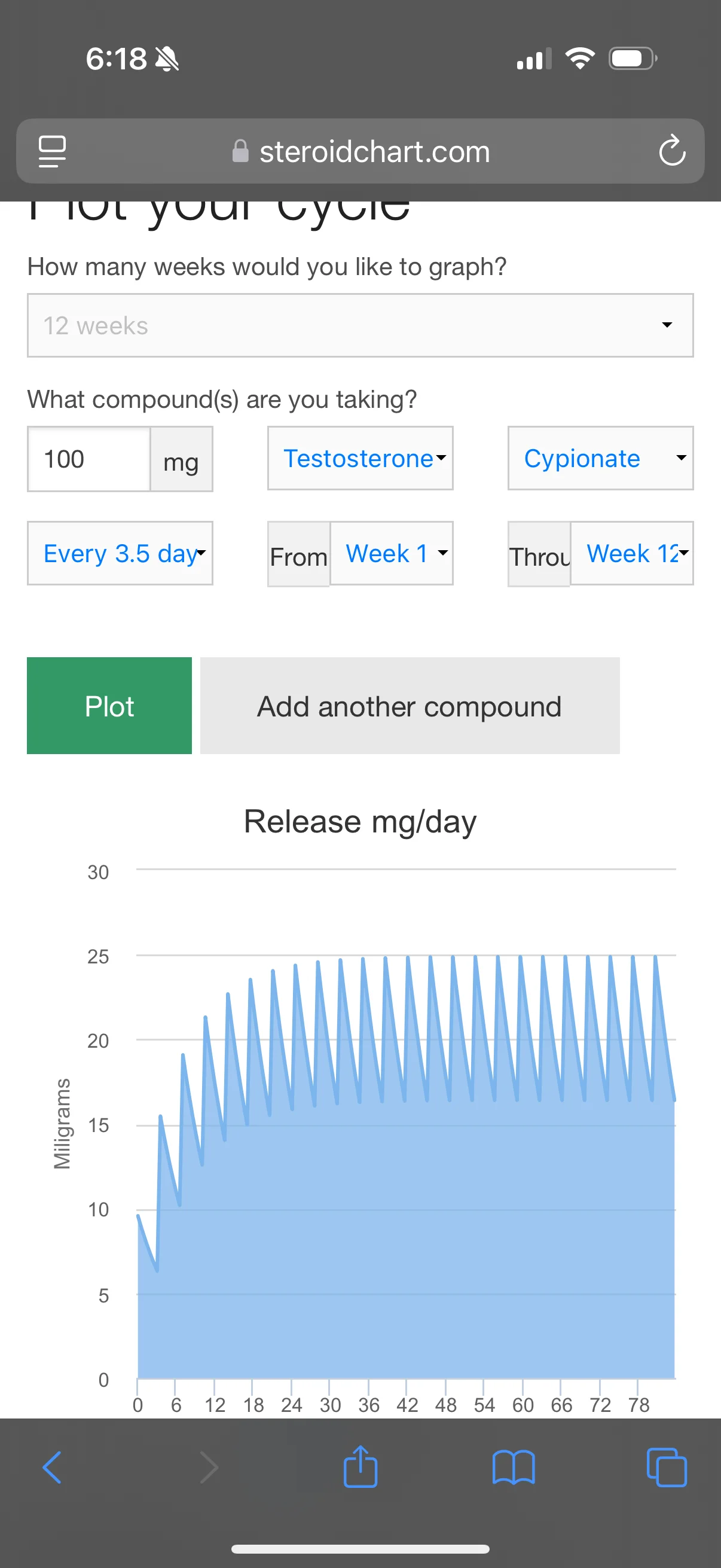The width and height of the screenshot is (721, 1568).
Task: Select the From Week 1 start dropdown
Action: pyautogui.click(x=391, y=553)
